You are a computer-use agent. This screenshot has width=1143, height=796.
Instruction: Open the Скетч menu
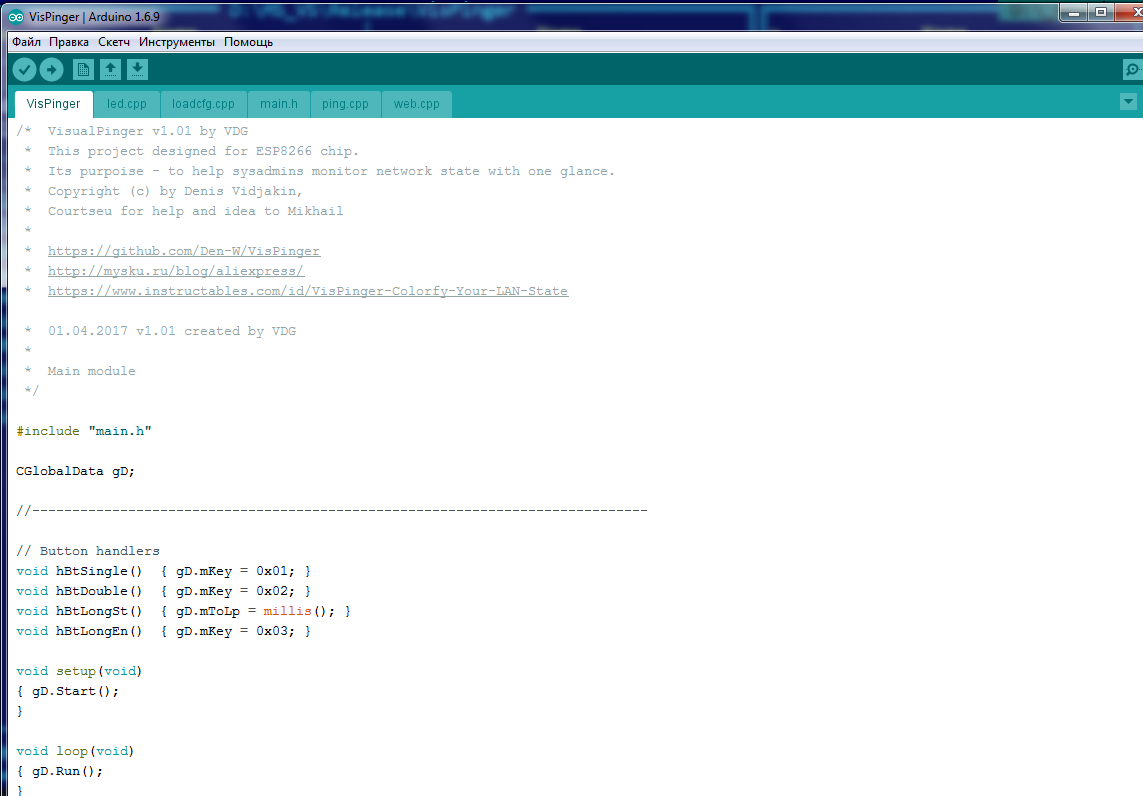(x=114, y=42)
